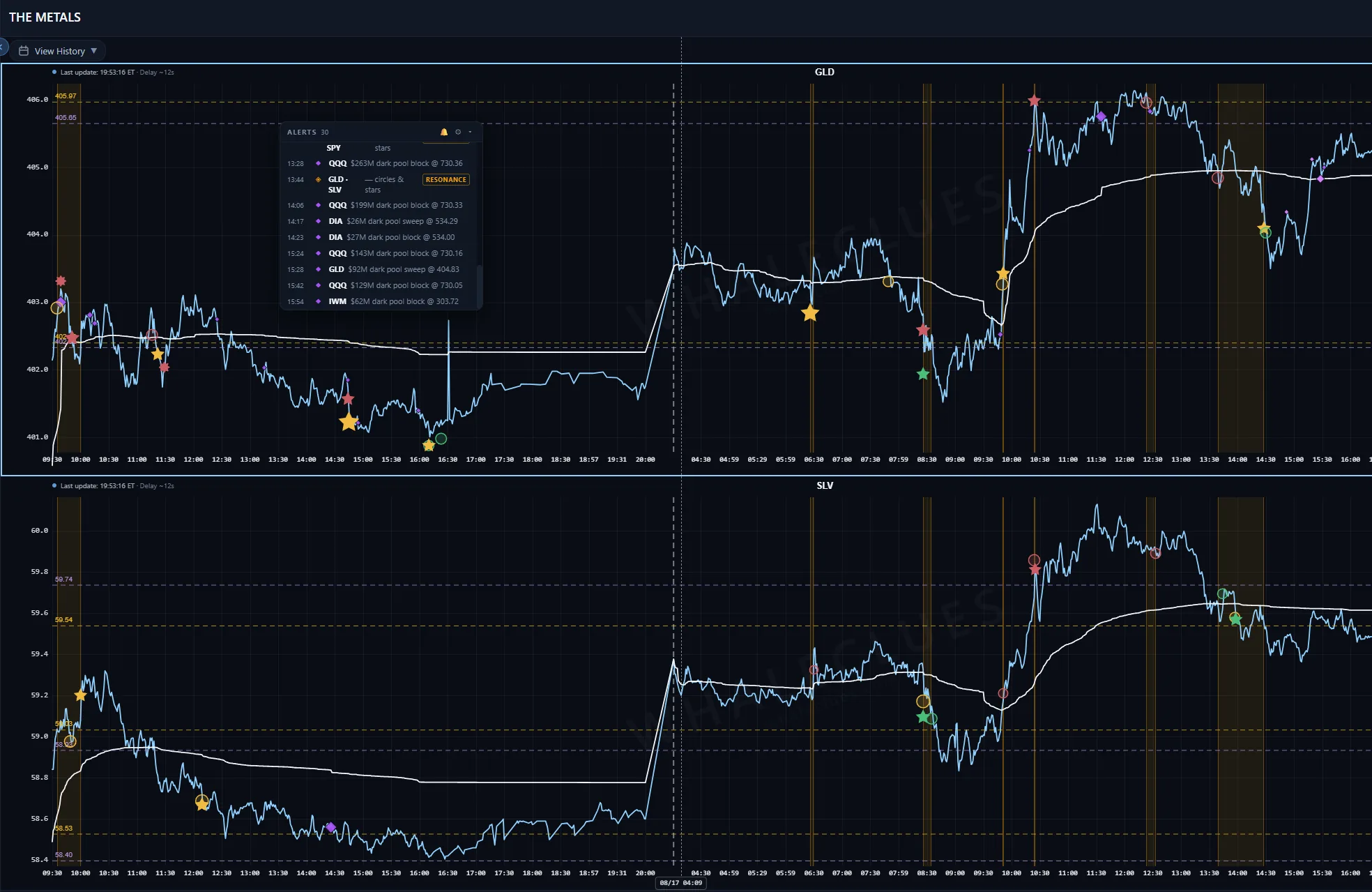Click the SLV chart title
The height and width of the screenshot is (892, 1372).
[x=825, y=485]
